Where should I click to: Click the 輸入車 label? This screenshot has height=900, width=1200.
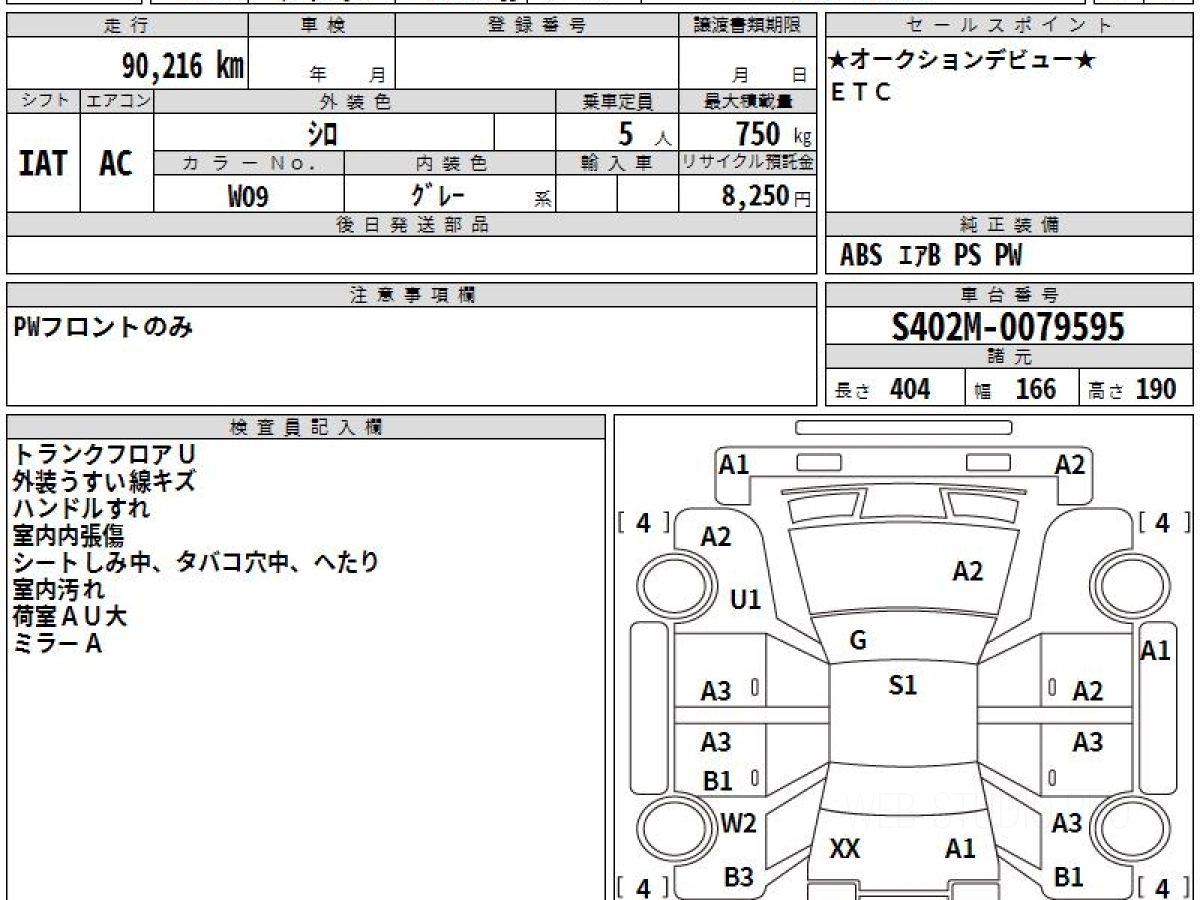coord(617,163)
